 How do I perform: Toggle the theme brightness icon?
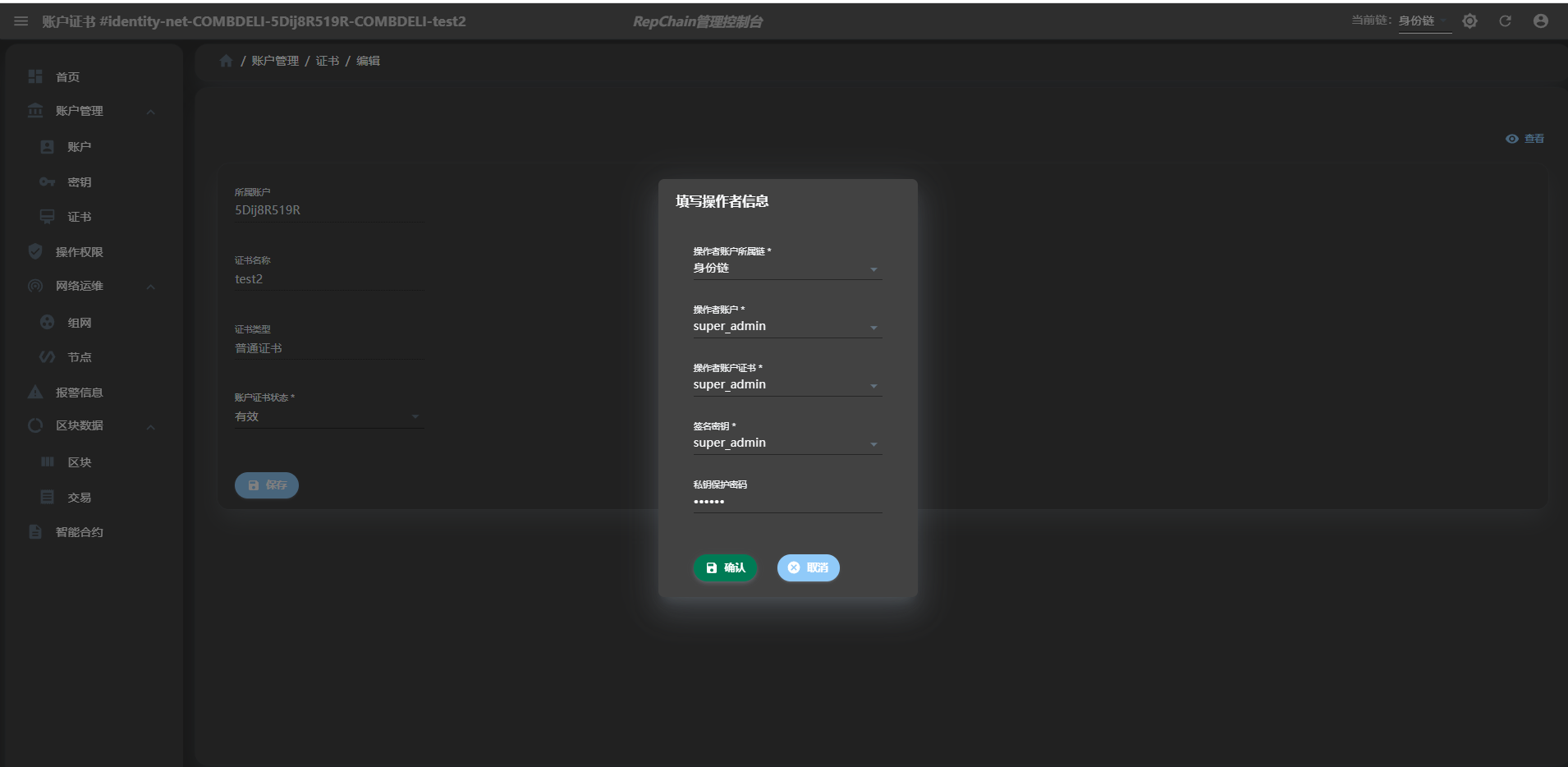click(1469, 21)
